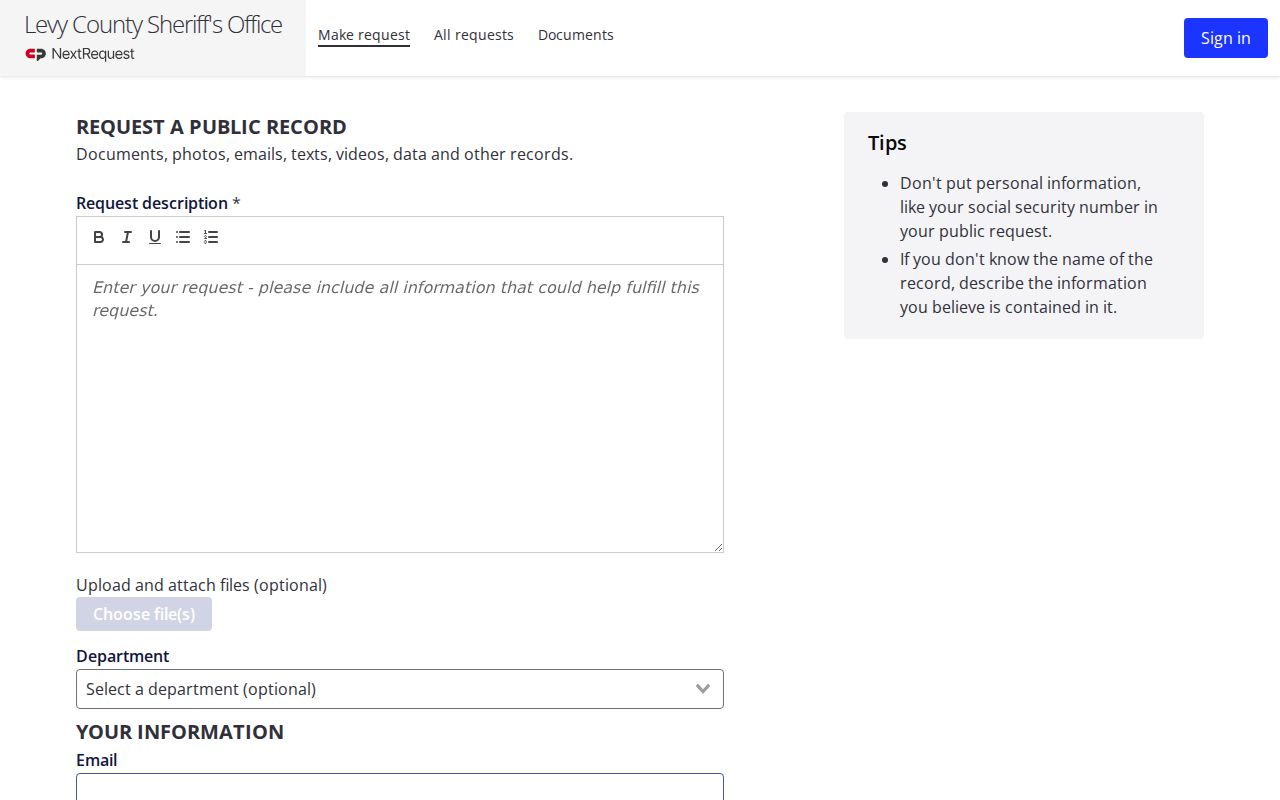This screenshot has height=800, width=1280.
Task: Click Choose file(s) upload button
Action: [x=144, y=614]
